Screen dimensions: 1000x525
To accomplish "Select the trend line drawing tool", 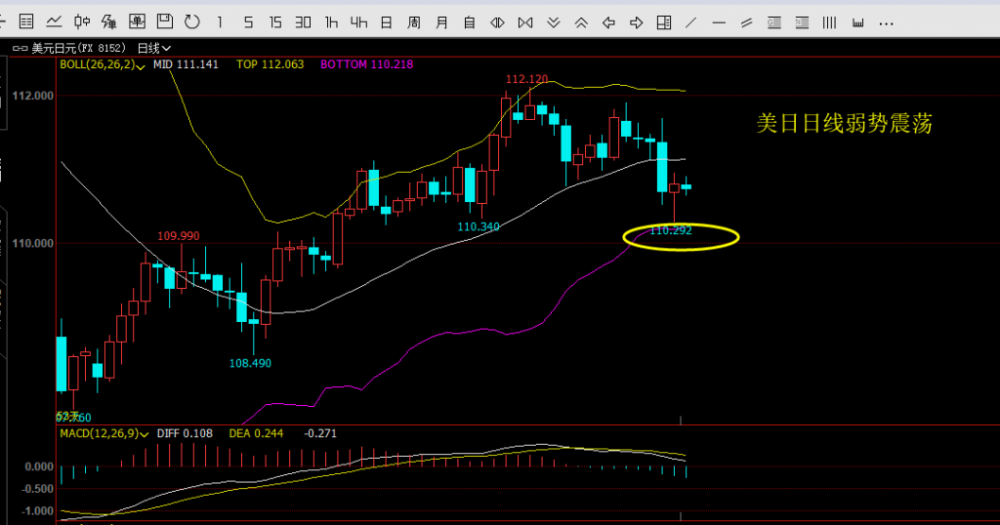I will click(691, 22).
